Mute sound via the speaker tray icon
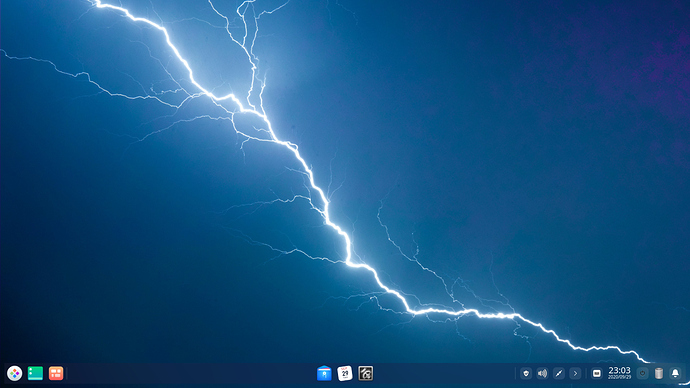The height and width of the screenshot is (388, 690). pyautogui.click(x=542, y=373)
